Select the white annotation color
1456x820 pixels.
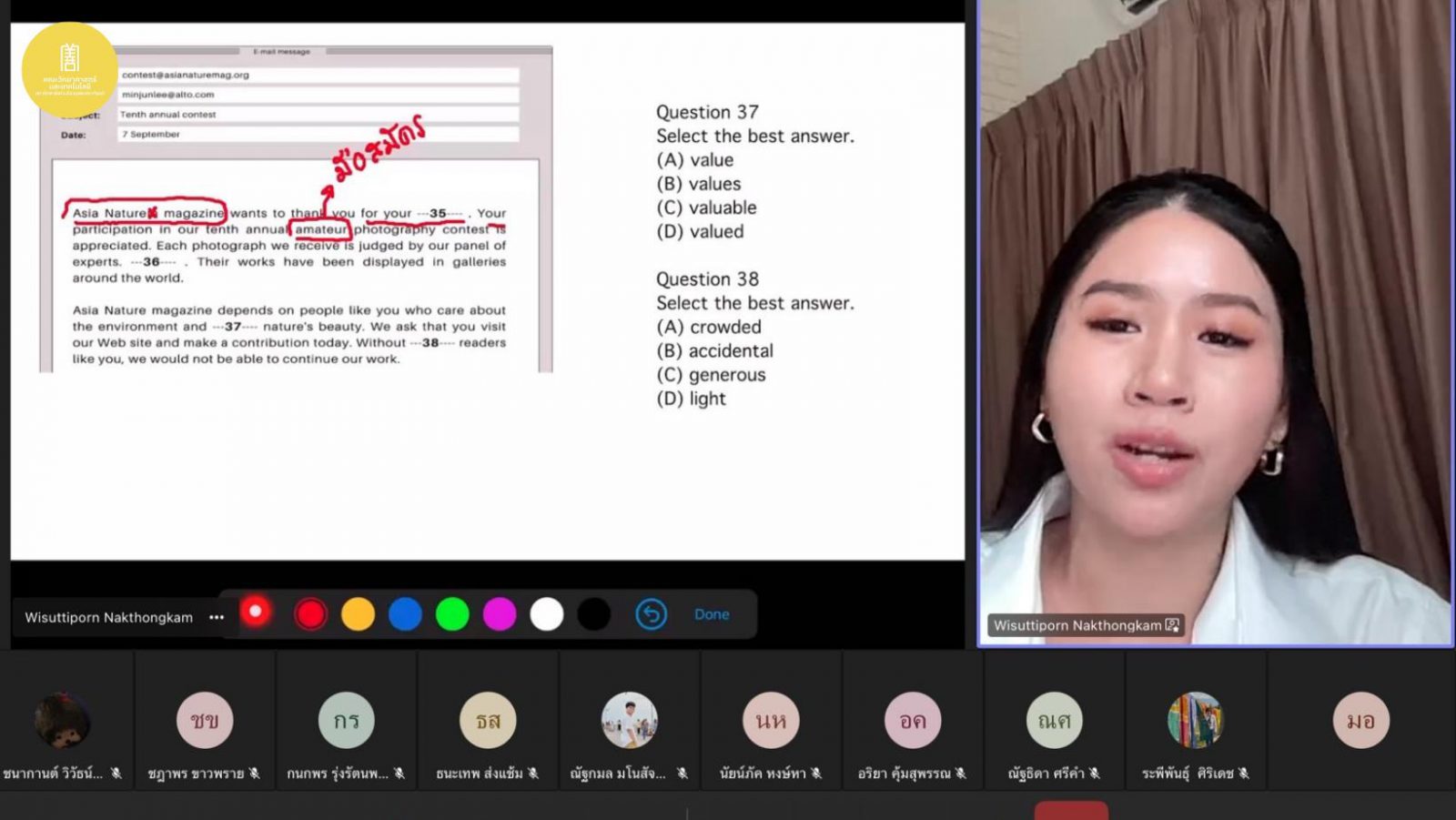[x=547, y=614]
